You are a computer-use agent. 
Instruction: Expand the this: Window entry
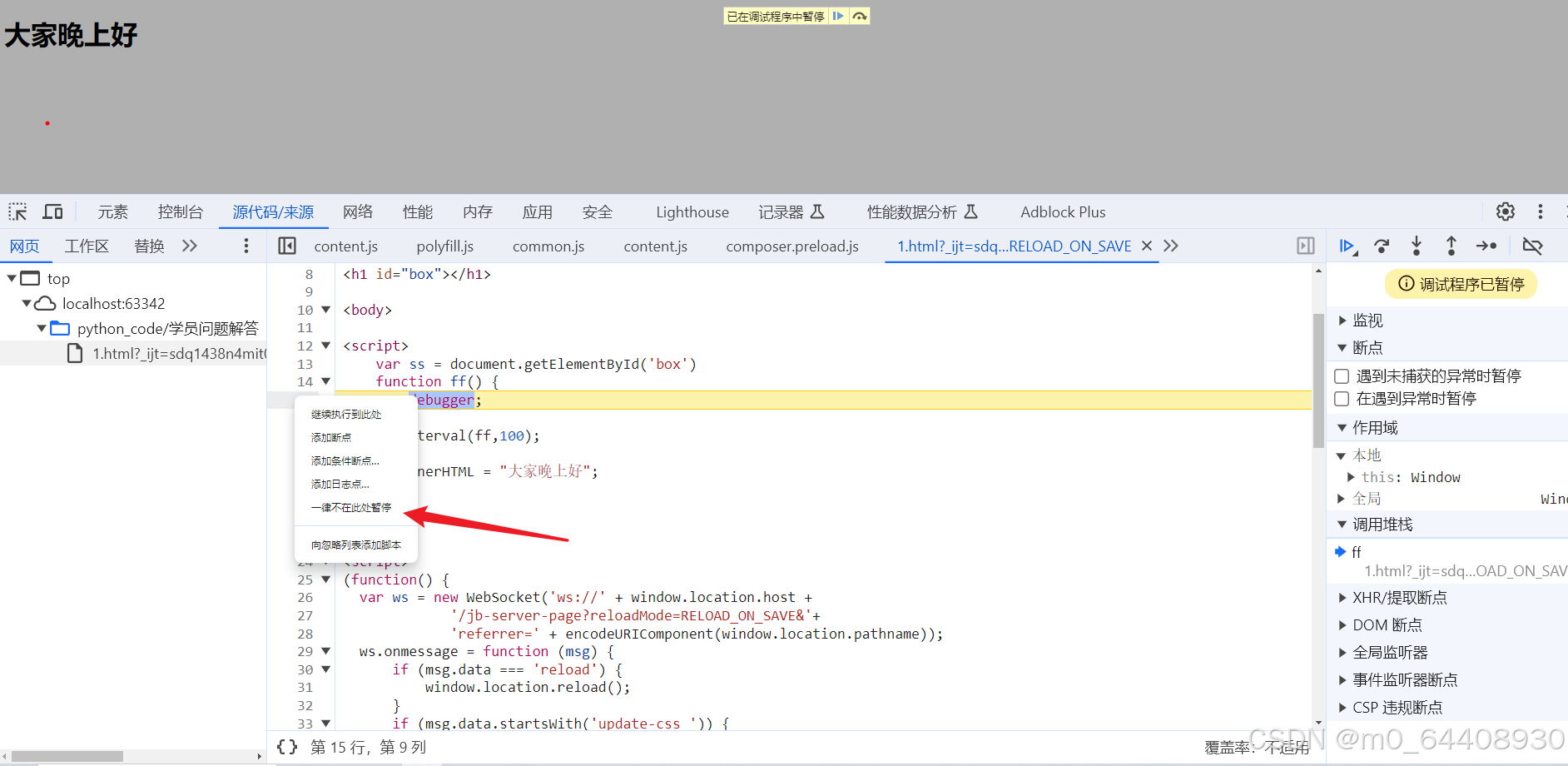(1351, 477)
